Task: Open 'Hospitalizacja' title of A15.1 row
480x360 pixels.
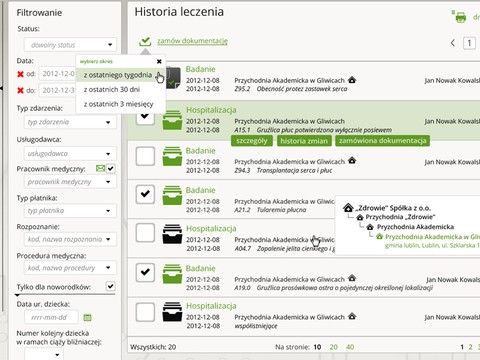Action: click(211, 110)
